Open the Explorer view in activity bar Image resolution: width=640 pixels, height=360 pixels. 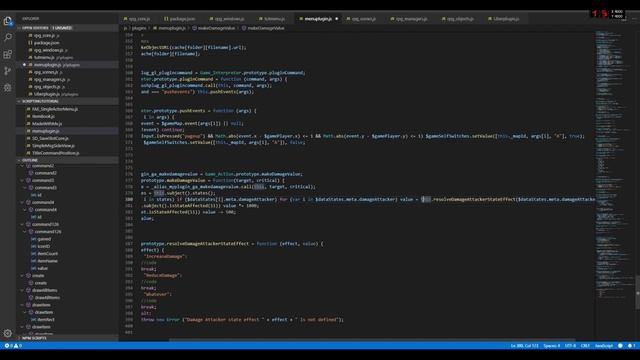[x=7, y=21]
